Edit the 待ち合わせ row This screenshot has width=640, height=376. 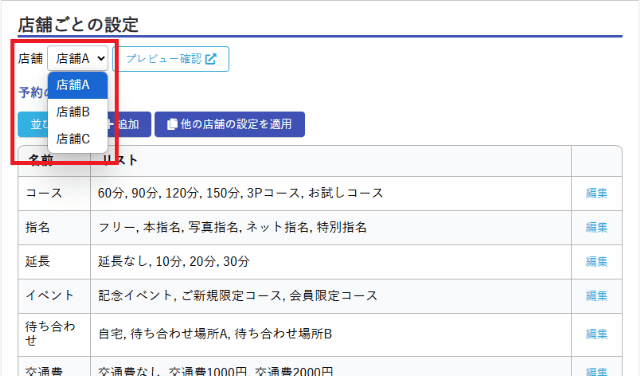596,334
